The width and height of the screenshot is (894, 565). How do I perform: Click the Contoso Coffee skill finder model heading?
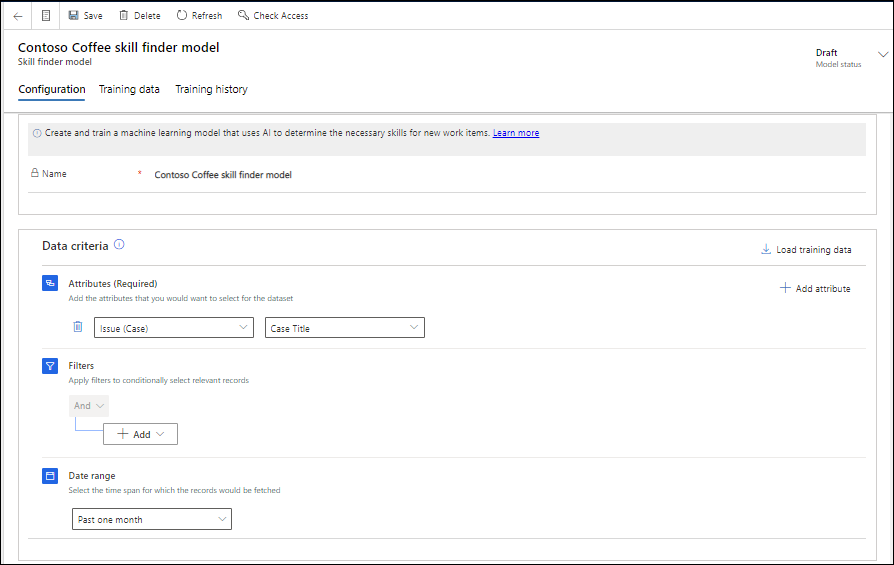pos(119,47)
